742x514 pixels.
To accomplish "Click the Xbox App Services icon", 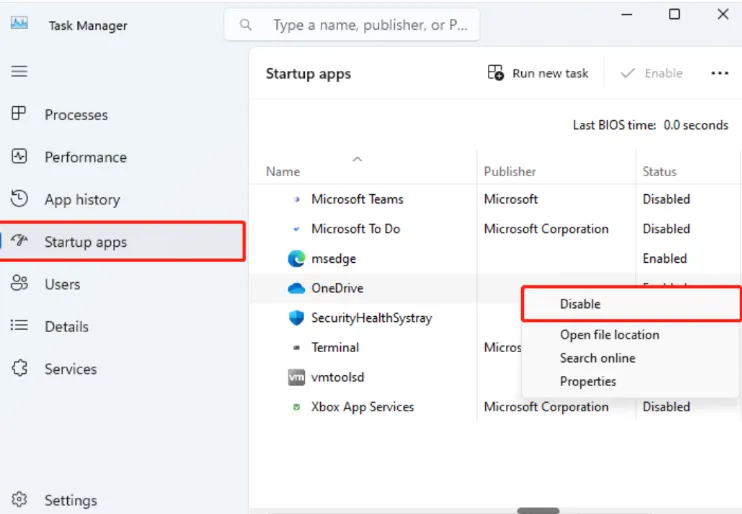I will click(297, 407).
